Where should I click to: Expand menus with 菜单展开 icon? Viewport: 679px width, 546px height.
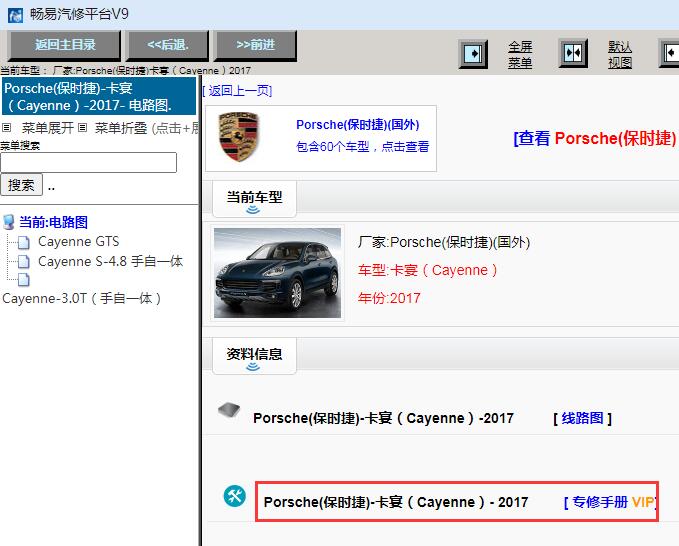click(x=6, y=128)
